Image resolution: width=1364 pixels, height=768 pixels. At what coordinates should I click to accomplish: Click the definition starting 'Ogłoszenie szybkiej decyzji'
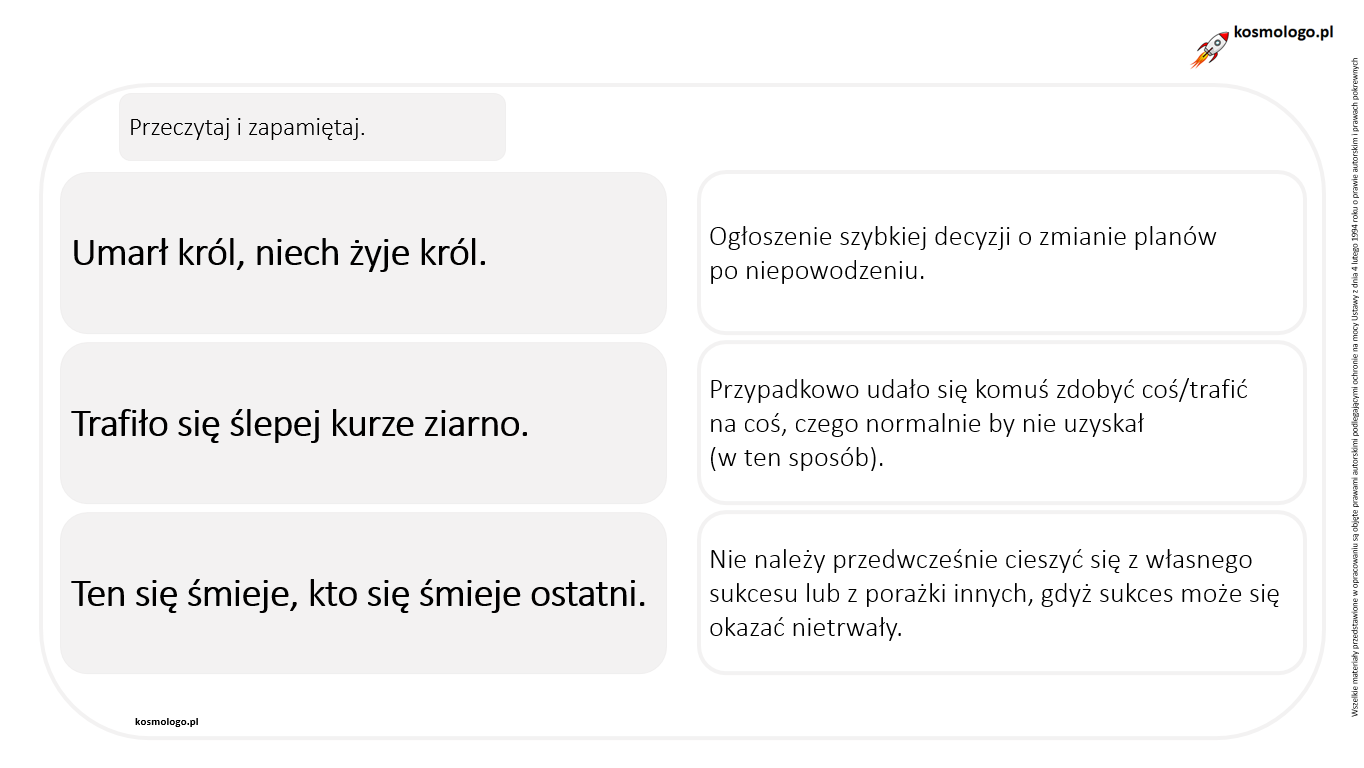[x=1002, y=253]
